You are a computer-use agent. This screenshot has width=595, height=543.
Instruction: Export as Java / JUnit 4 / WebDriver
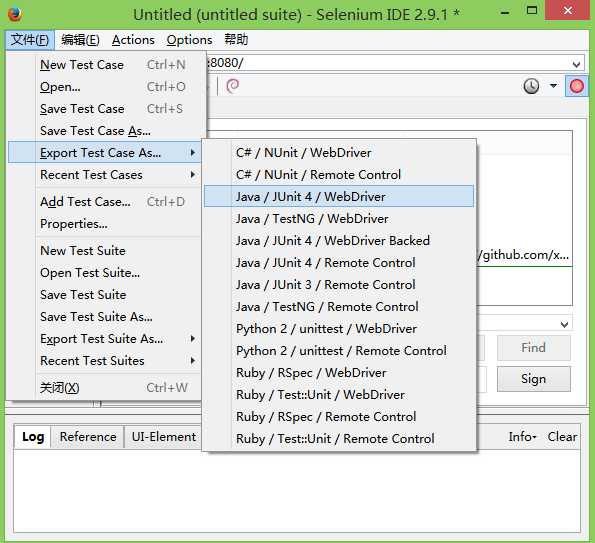(339, 197)
